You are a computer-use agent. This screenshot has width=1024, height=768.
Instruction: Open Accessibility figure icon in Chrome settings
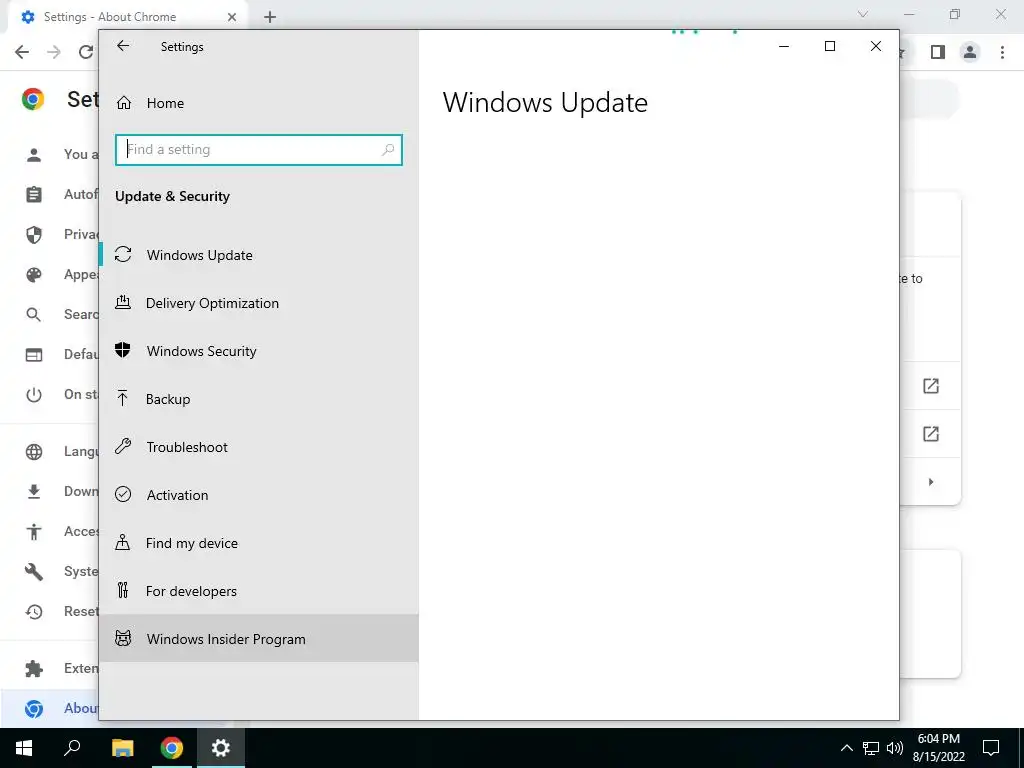coord(34,532)
